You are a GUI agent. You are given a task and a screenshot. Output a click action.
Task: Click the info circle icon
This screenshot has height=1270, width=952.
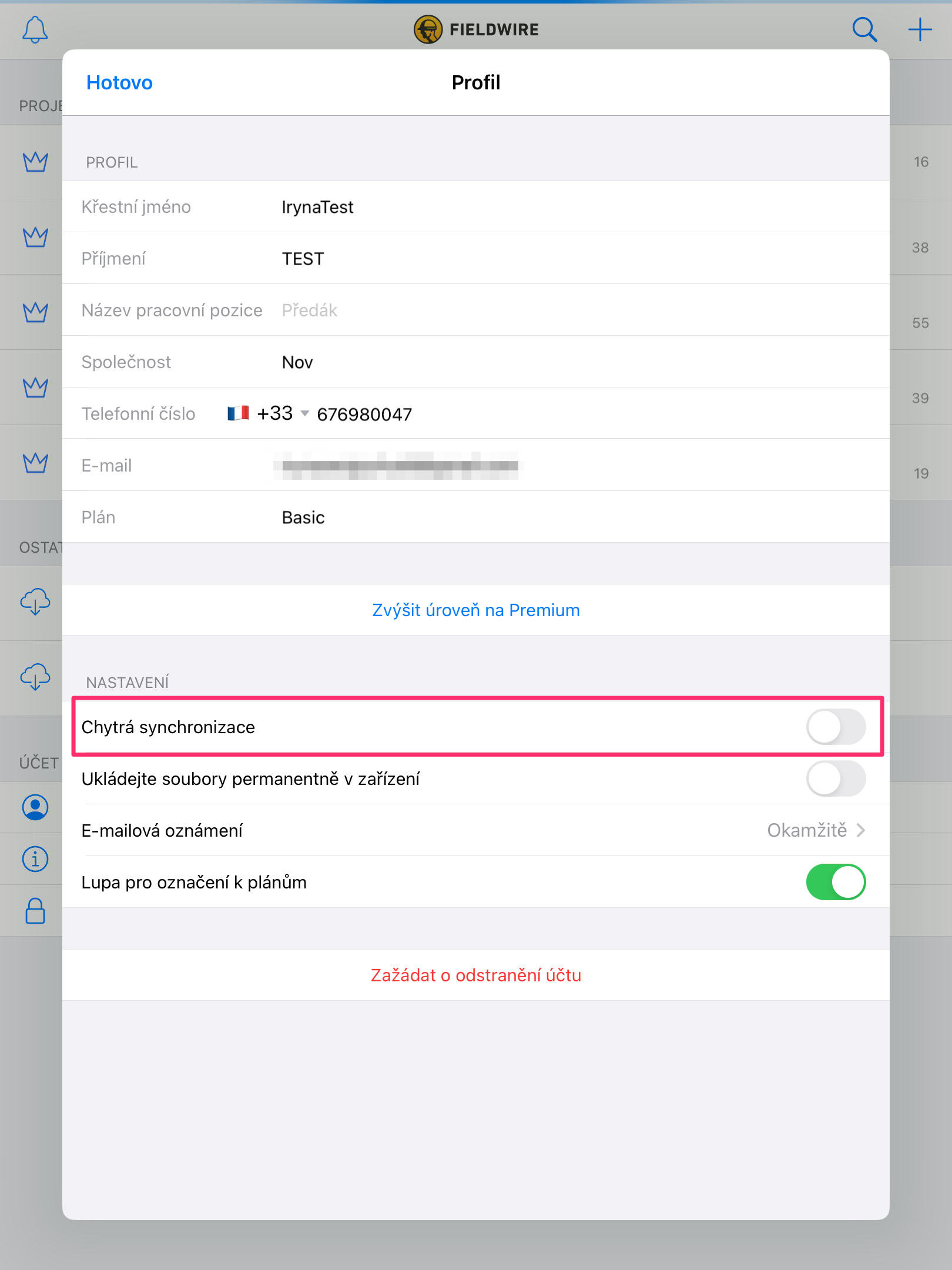35,859
